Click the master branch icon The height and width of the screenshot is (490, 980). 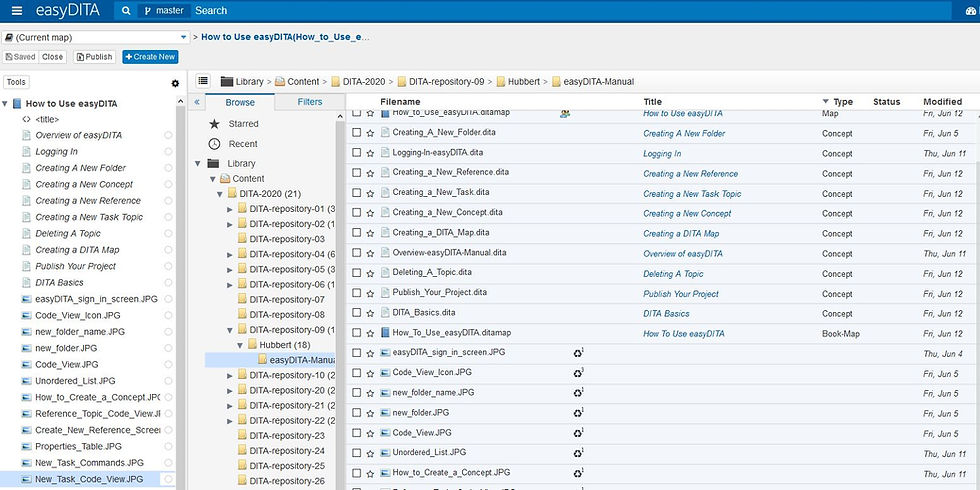pyautogui.click(x=148, y=11)
